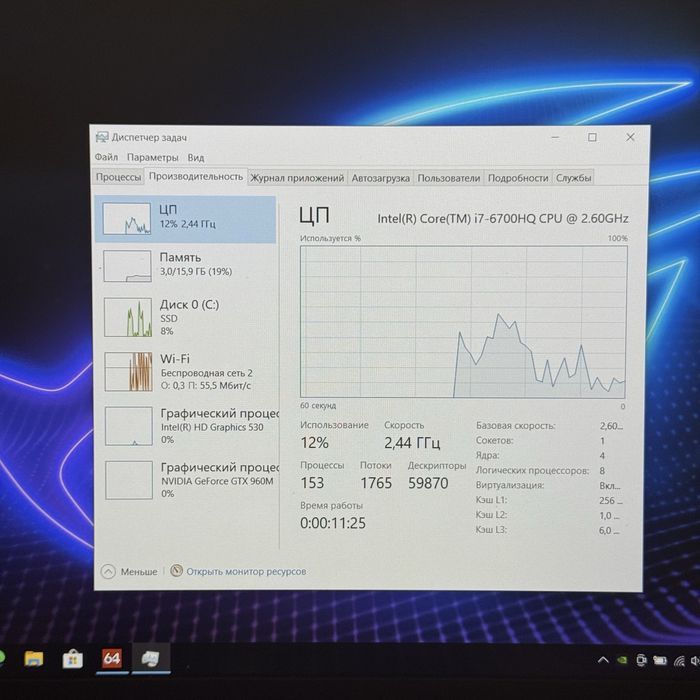Click the Ядра label

coord(488,455)
